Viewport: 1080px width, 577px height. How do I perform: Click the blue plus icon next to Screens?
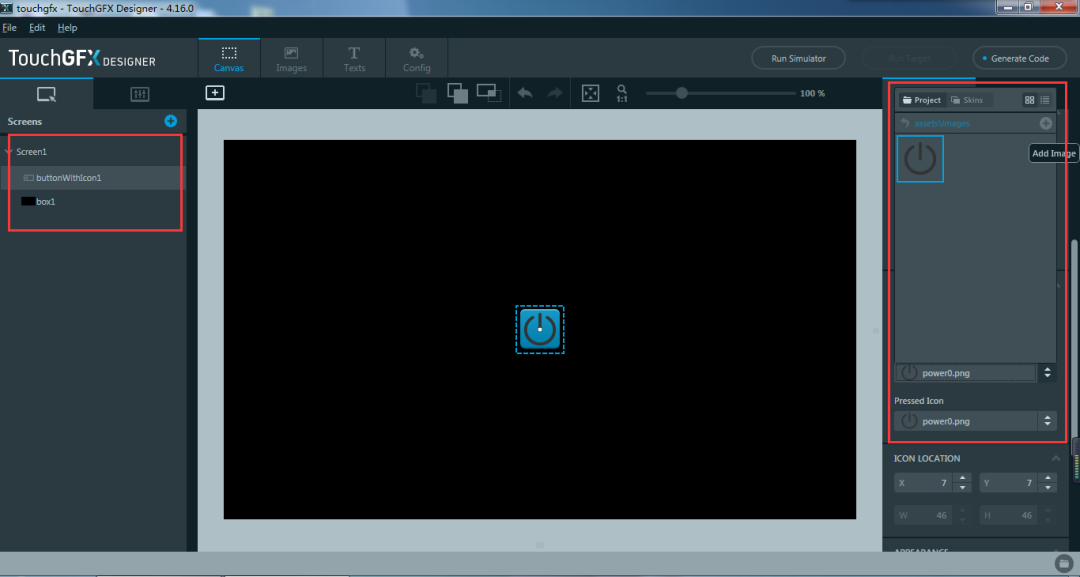tap(170, 121)
